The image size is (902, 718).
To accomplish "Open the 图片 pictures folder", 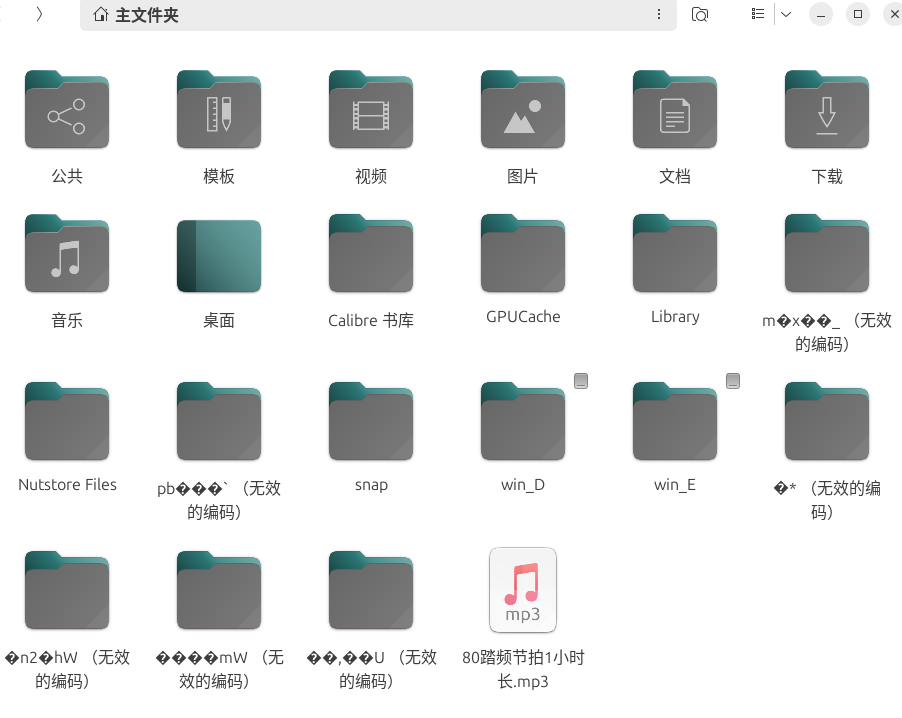I will (x=522, y=109).
